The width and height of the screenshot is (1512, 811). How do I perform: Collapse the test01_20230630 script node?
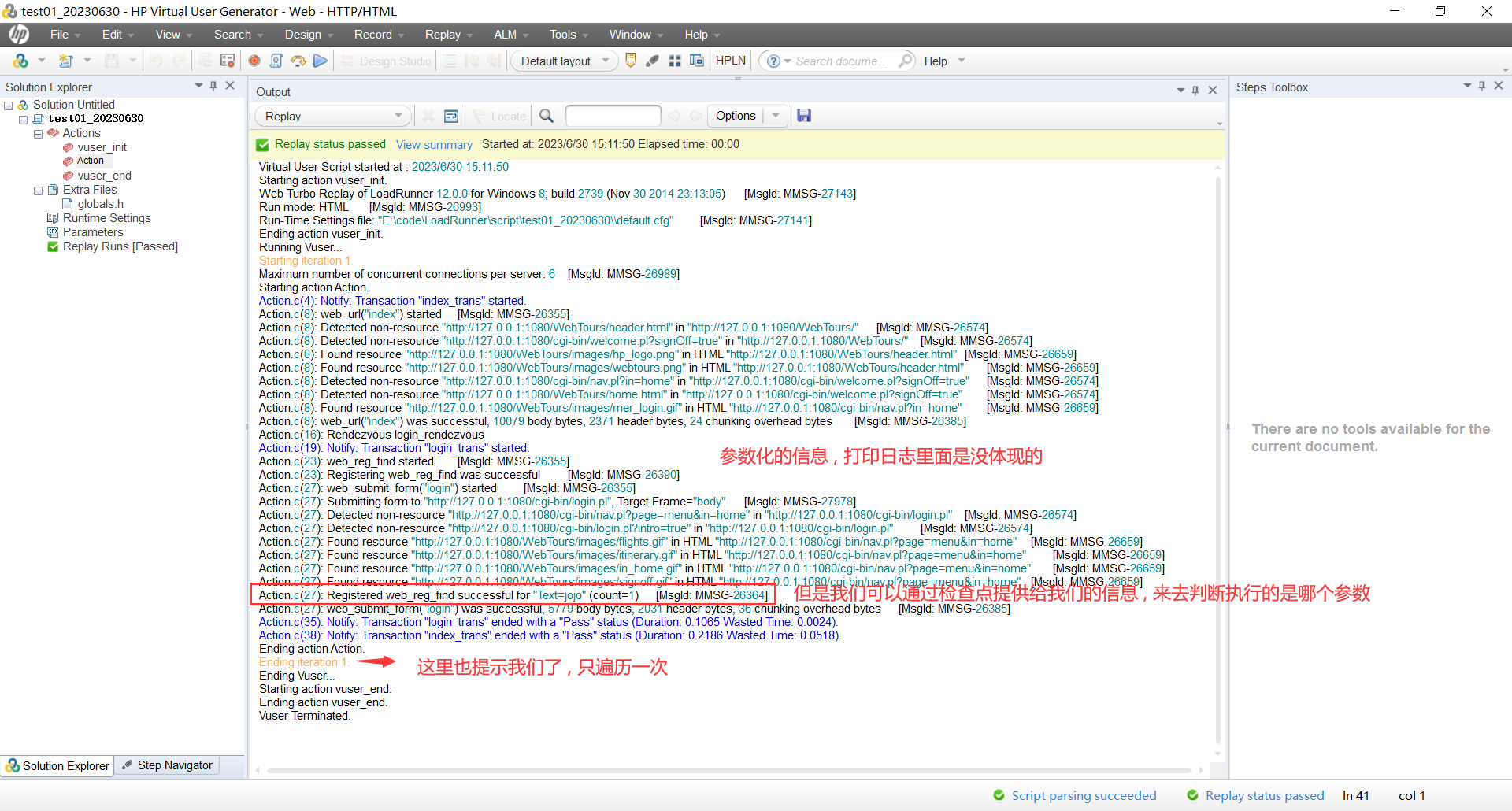point(24,119)
